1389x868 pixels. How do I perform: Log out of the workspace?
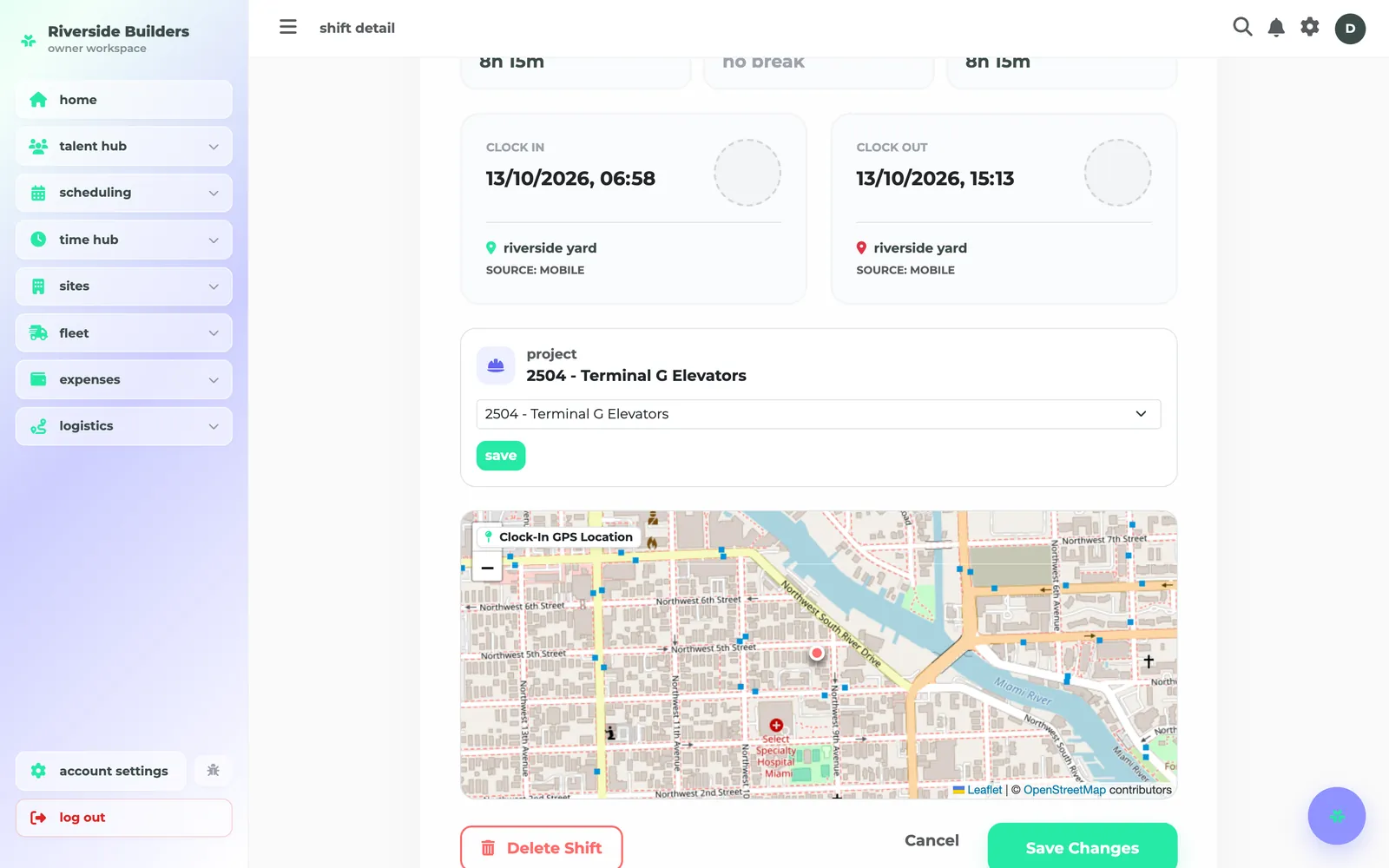124,818
